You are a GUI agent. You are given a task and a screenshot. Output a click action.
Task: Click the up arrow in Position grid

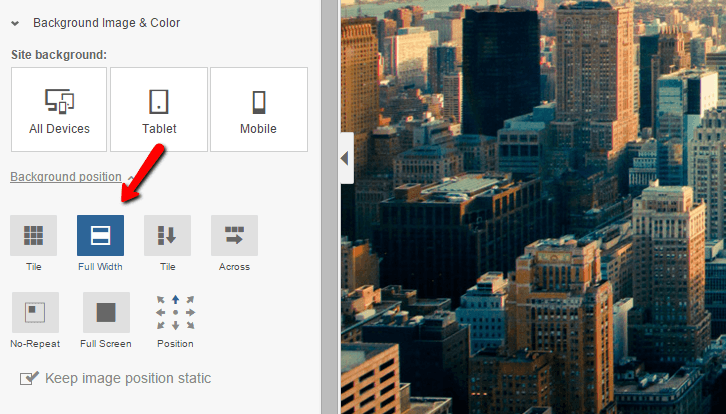point(175,300)
